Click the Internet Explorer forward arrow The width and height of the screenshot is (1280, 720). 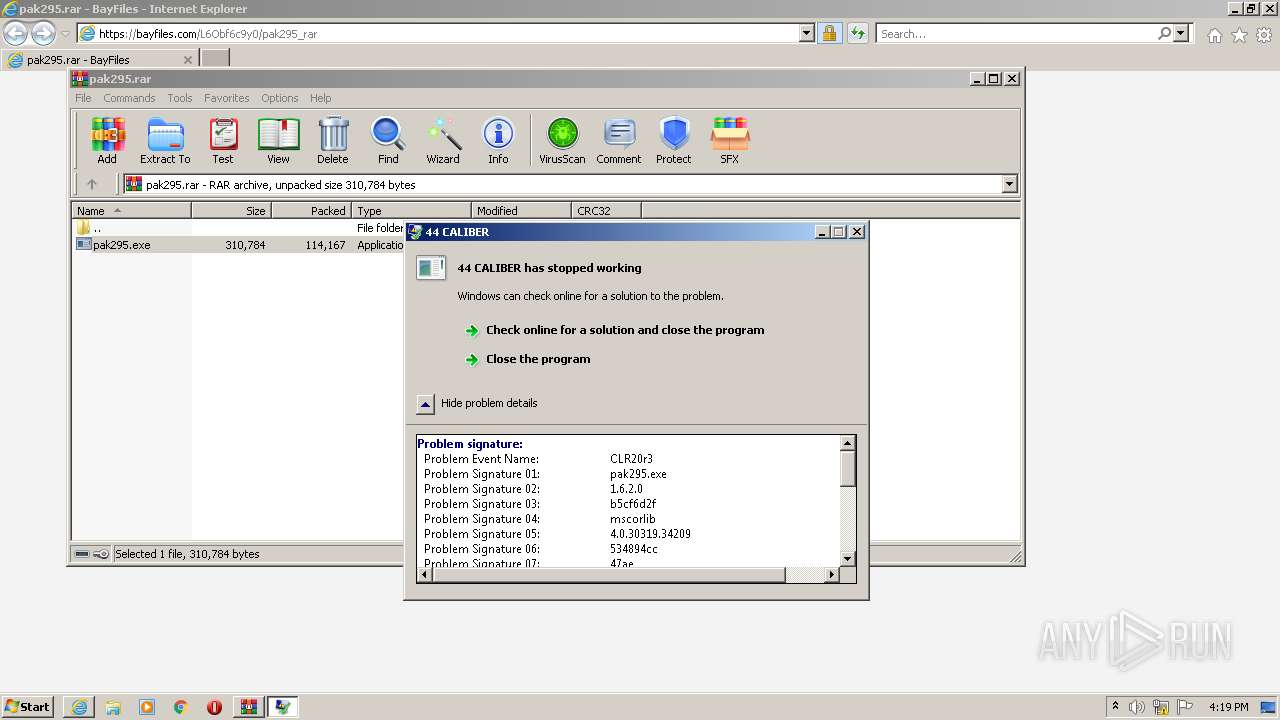pos(43,33)
